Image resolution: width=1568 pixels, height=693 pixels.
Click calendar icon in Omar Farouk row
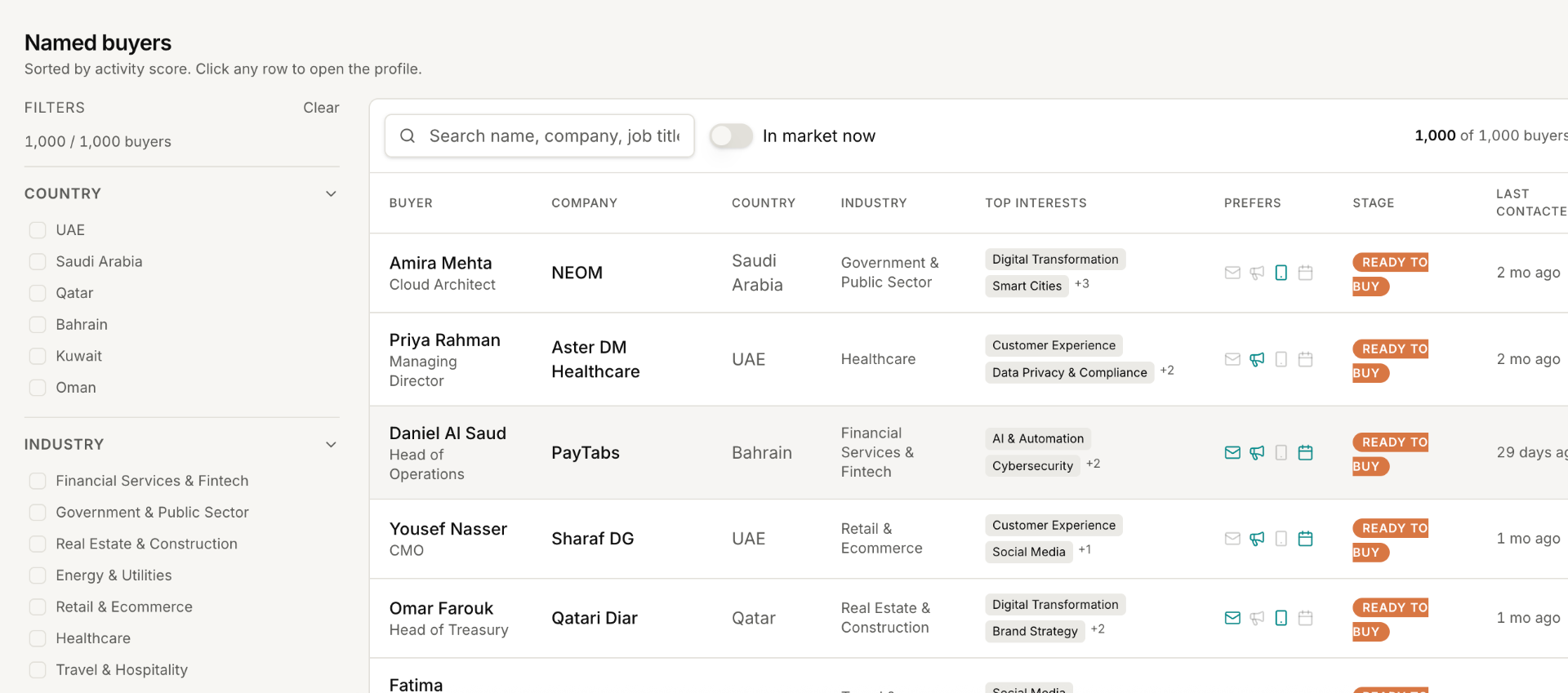click(x=1306, y=618)
